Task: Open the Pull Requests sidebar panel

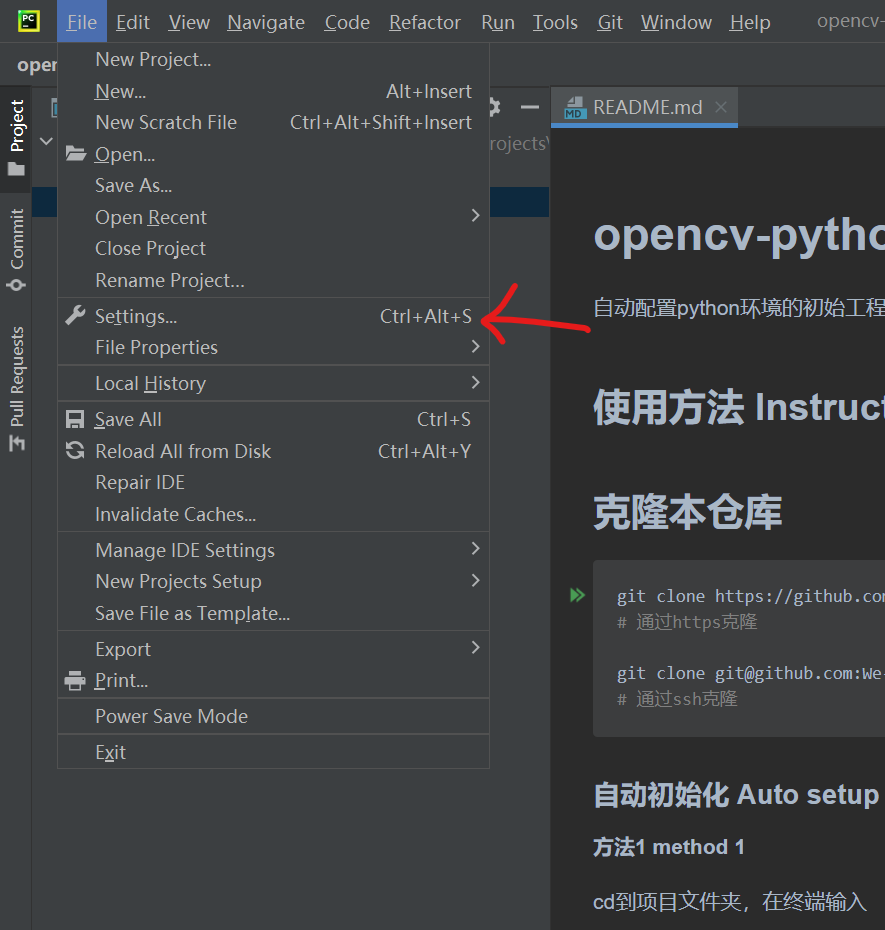Action: click(16, 388)
